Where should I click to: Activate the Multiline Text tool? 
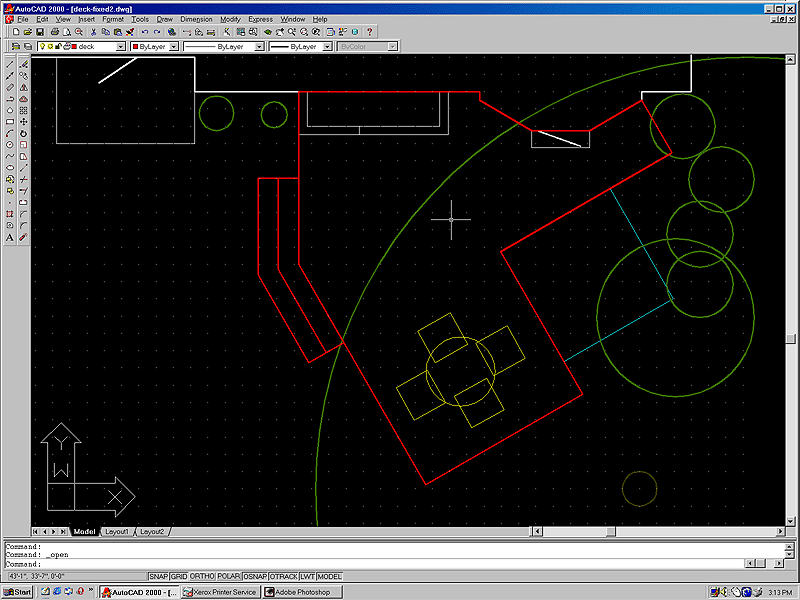(10, 238)
